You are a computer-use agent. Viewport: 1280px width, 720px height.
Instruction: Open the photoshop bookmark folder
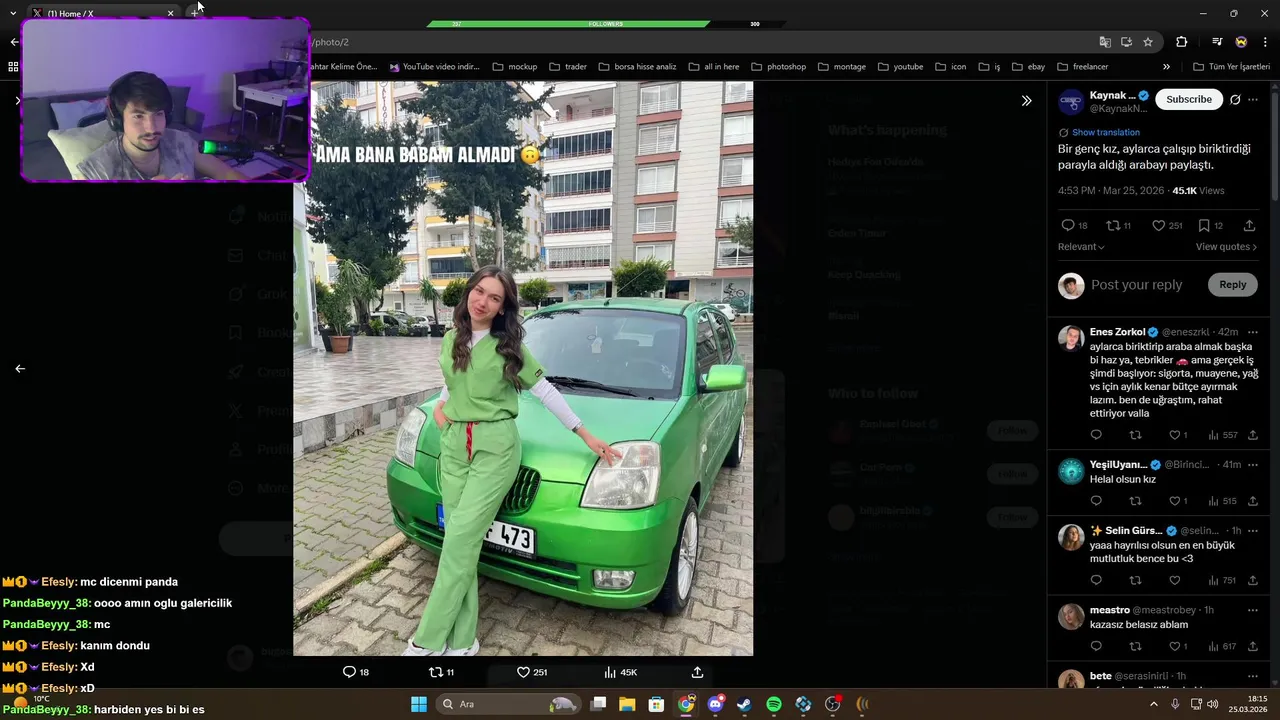pos(778,67)
